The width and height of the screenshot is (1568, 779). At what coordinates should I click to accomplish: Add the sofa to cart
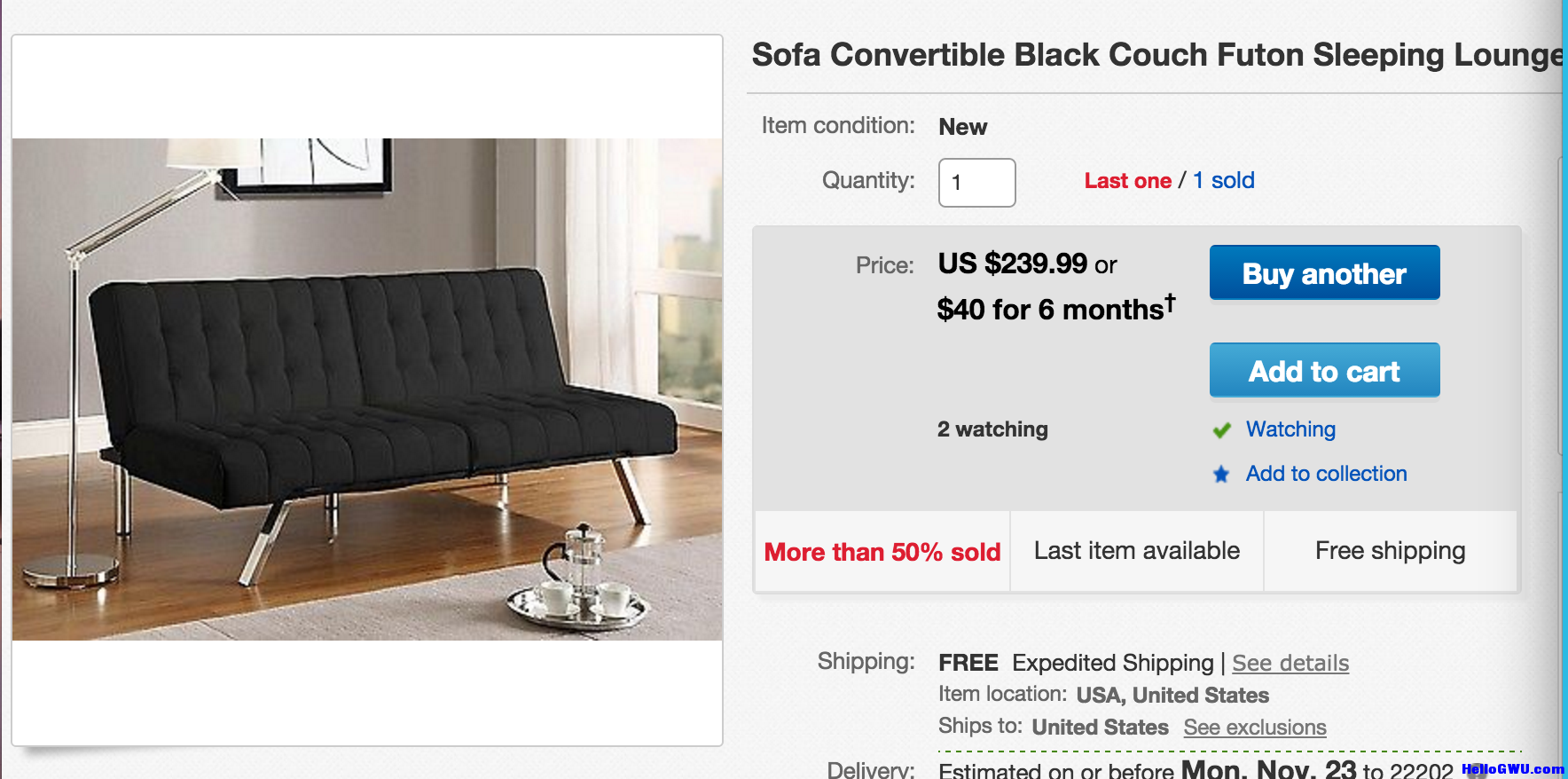click(1324, 370)
